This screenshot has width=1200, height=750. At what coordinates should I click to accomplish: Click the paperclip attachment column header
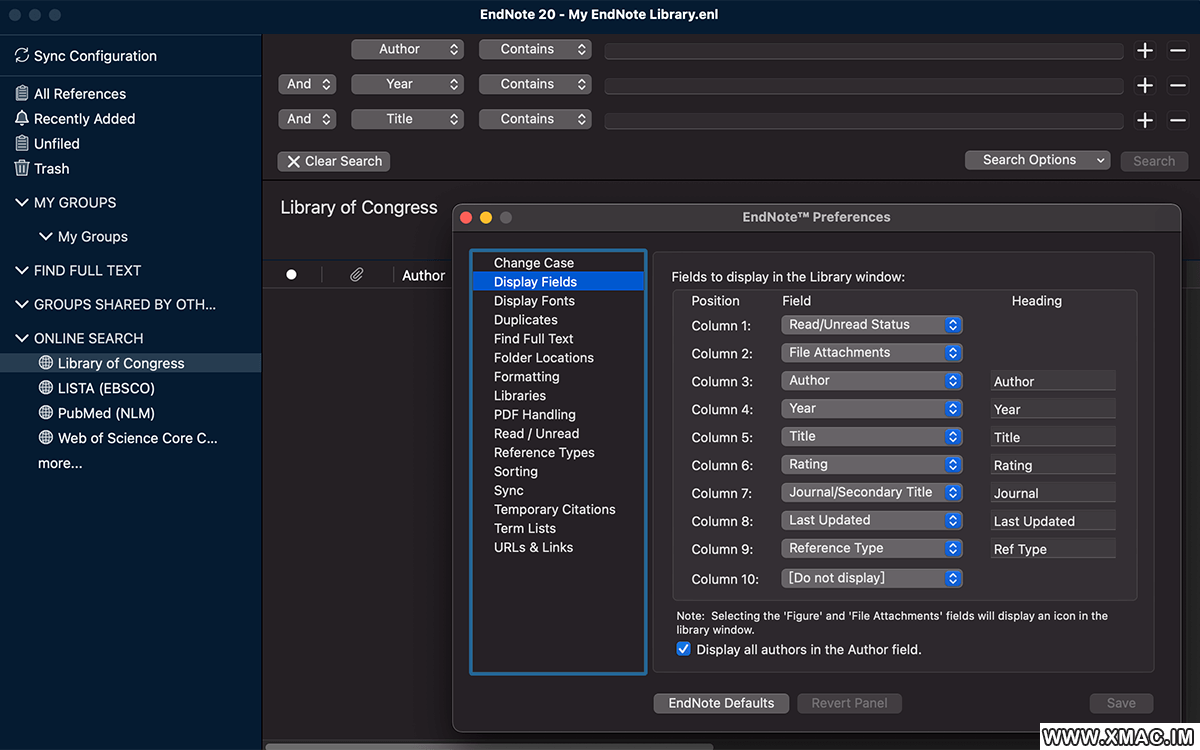pos(356,275)
